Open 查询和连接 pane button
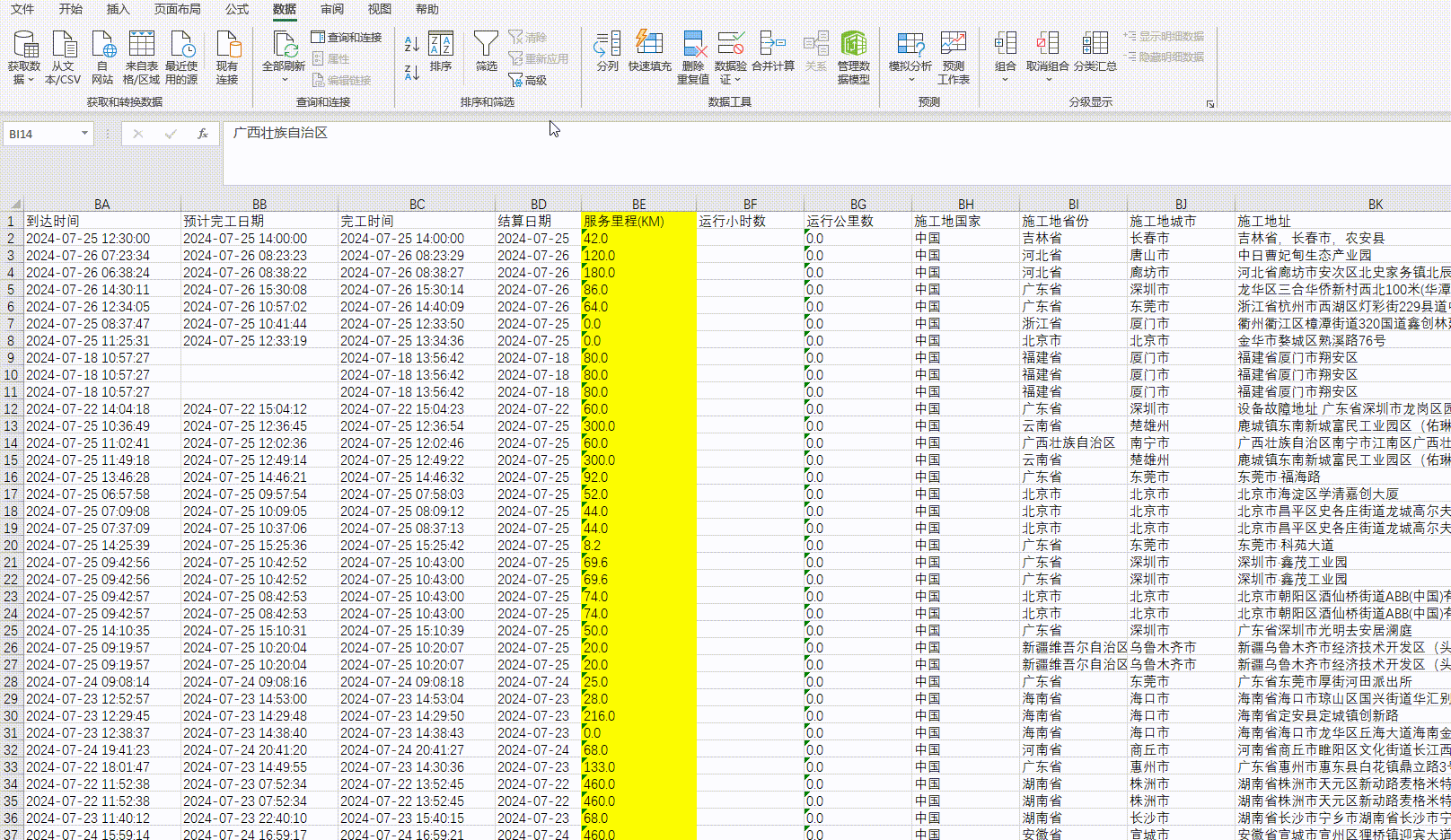The height and width of the screenshot is (840, 1451). 347,37
